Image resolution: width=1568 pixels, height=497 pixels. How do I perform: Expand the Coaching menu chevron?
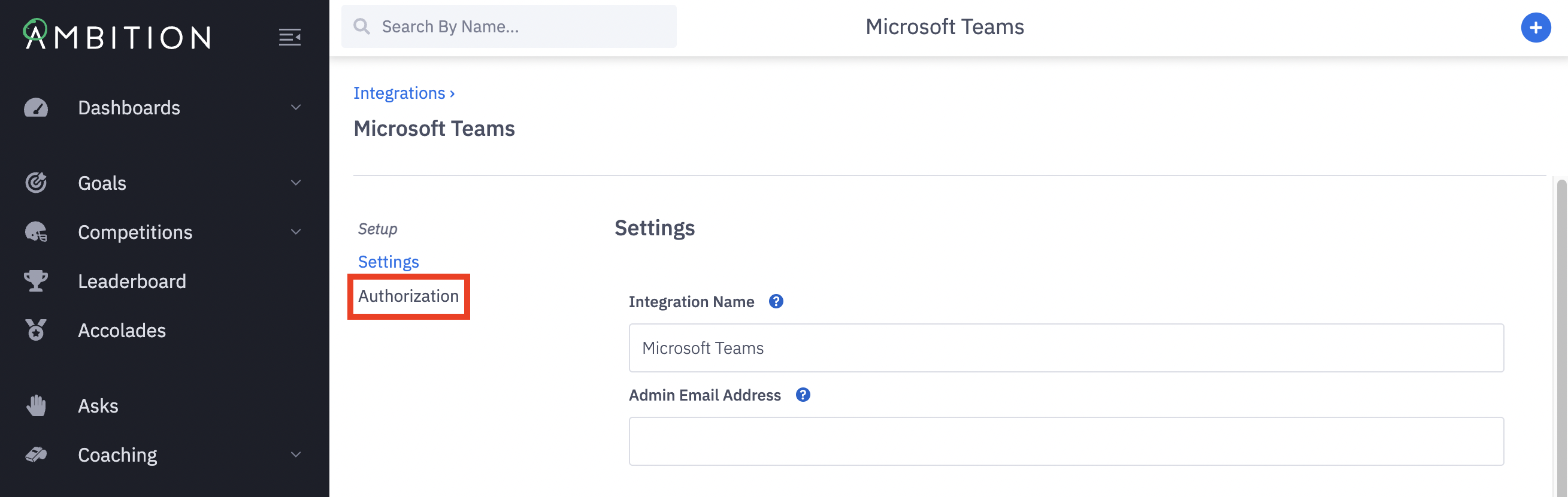click(296, 454)
